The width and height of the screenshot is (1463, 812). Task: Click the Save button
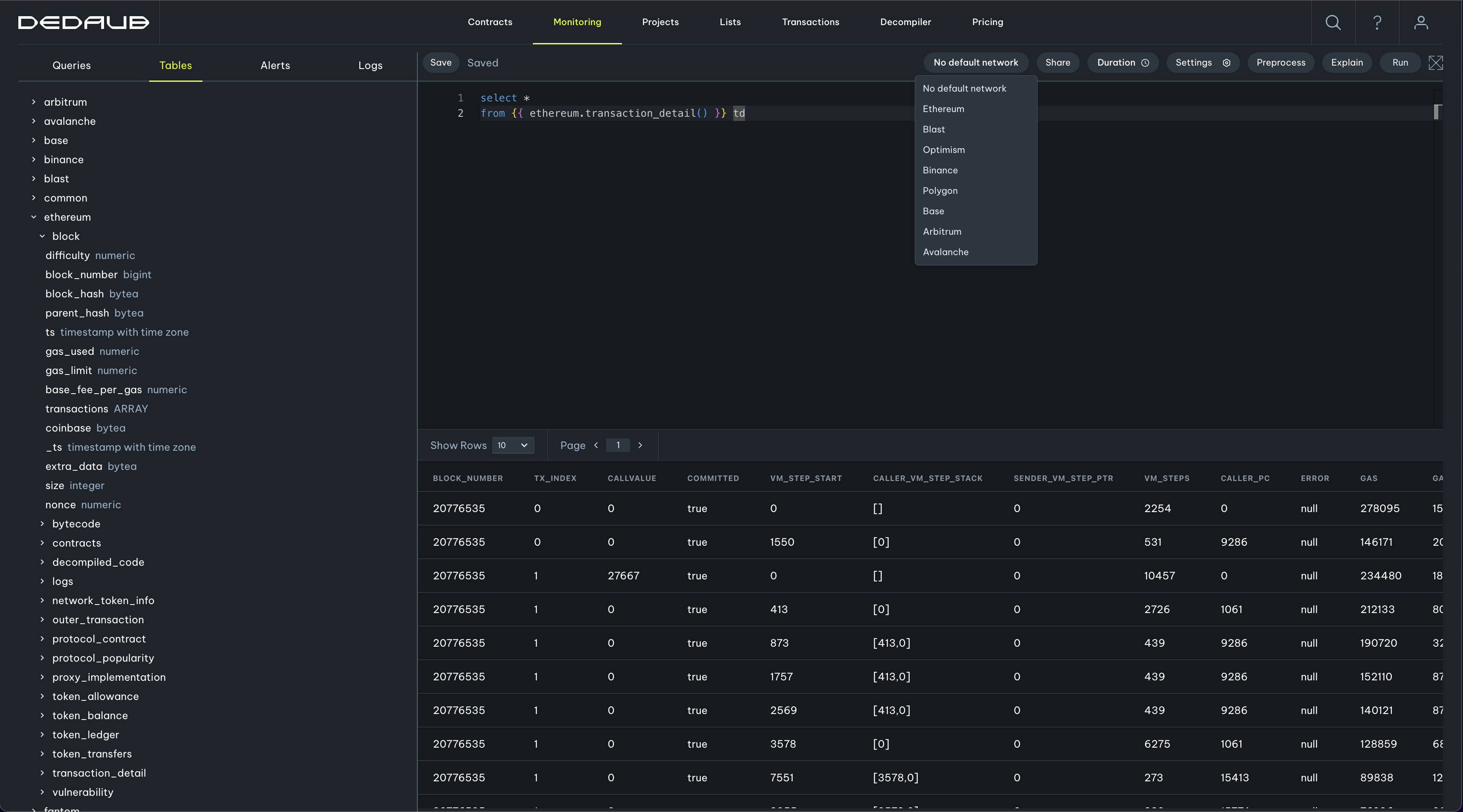pyautogui.click(x=440, y=63)
